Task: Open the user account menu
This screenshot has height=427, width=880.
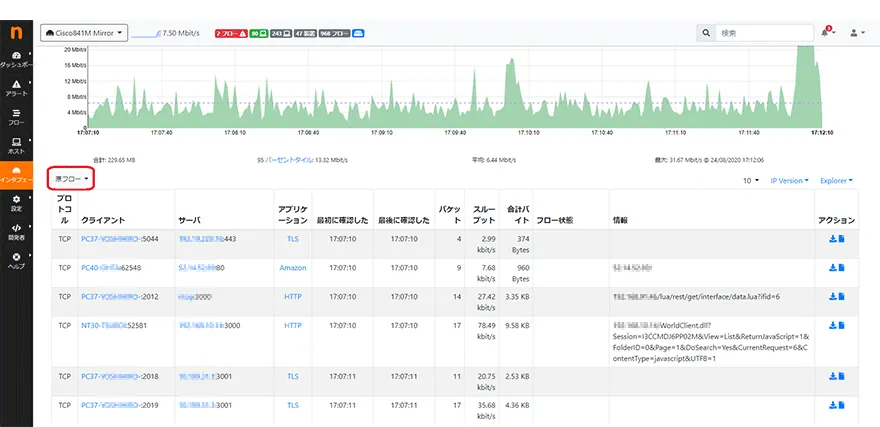Action: [x=856, y=33]
